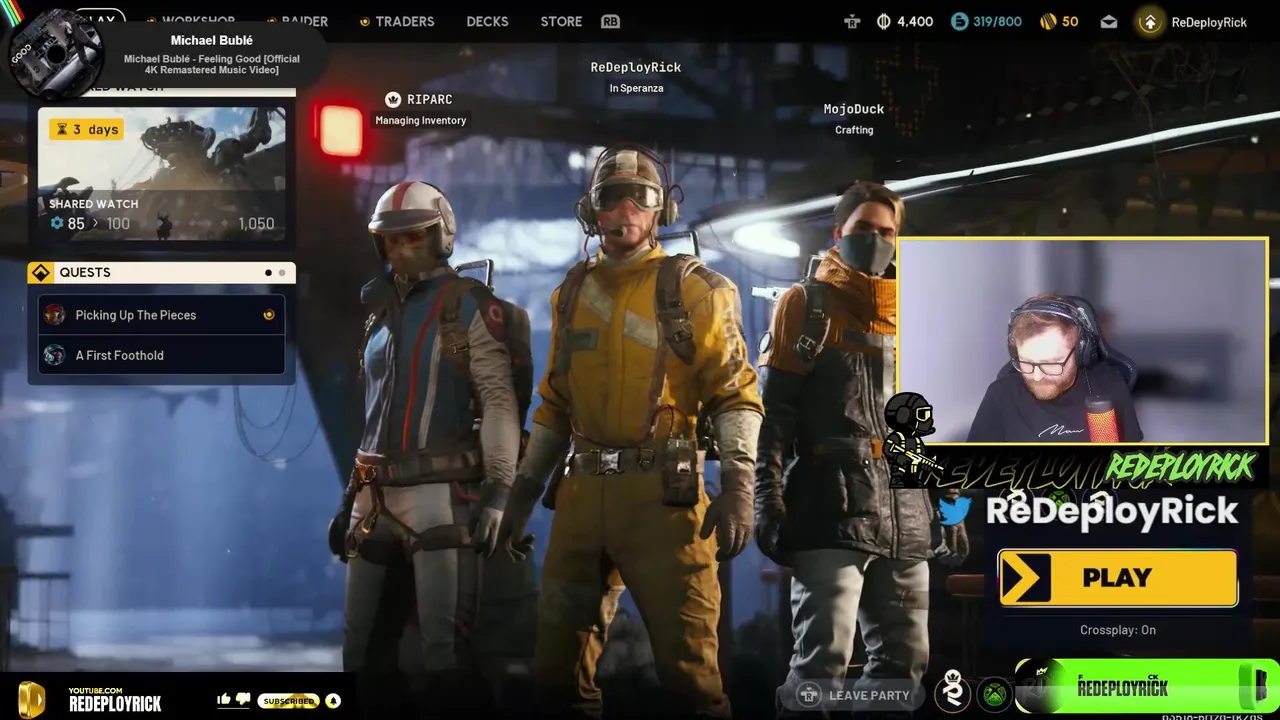Click the In Speranza status label
1280x720 pixels.
(x=636, y=88)
